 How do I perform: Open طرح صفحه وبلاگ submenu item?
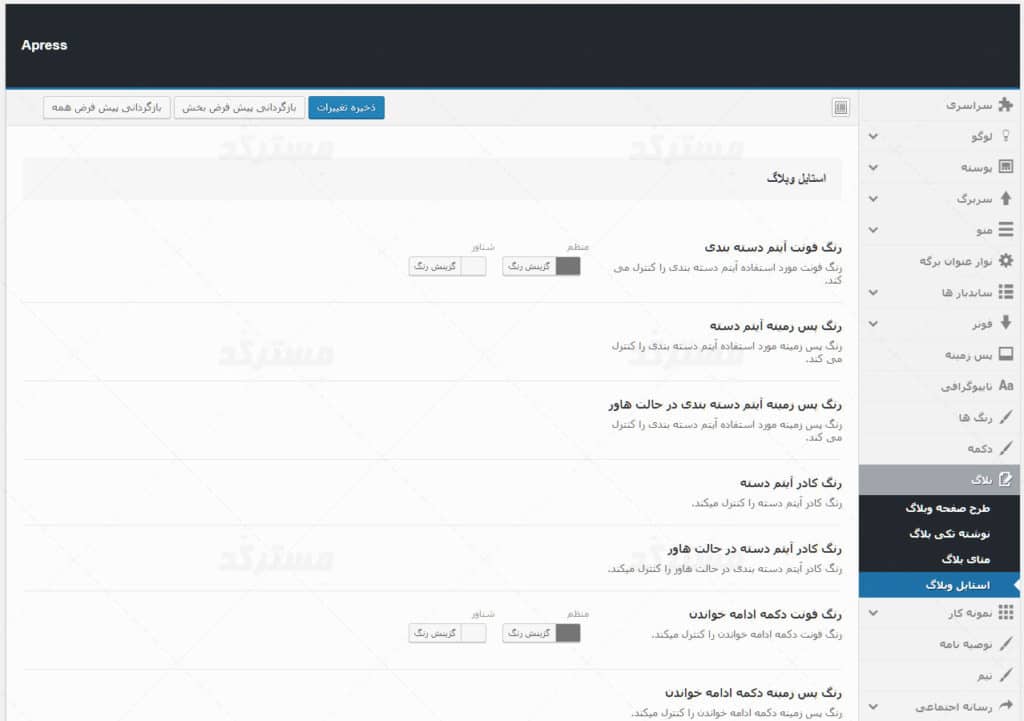coord(939,508)
